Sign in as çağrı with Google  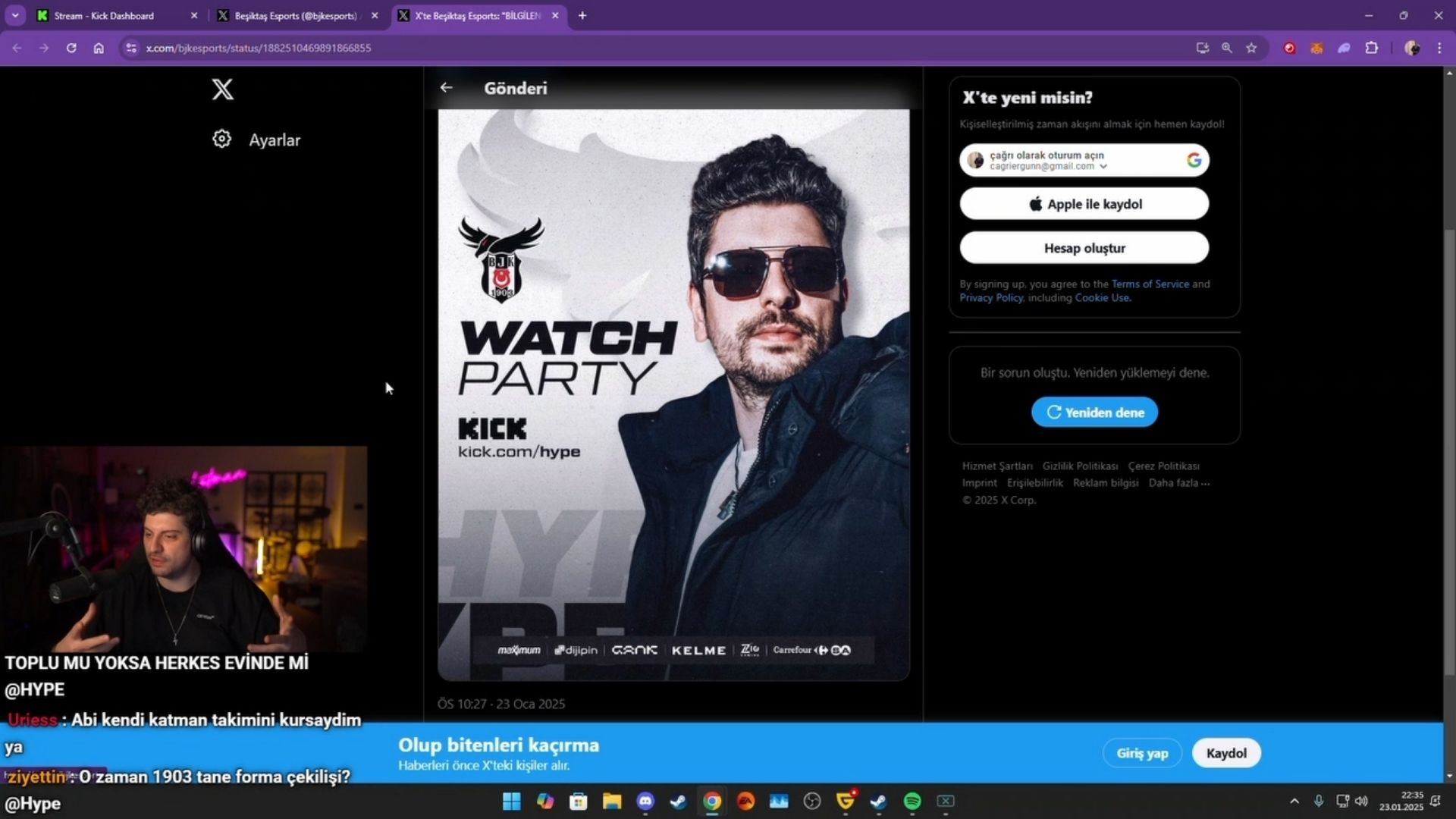coord(1084,160)
